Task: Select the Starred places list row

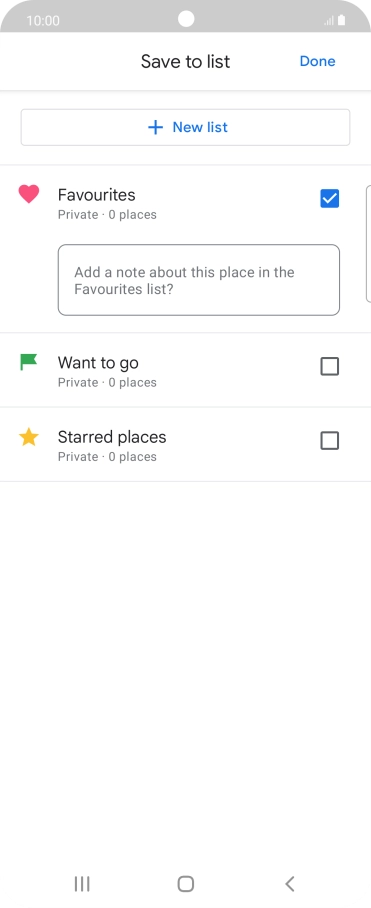Action: pos(185,444)
